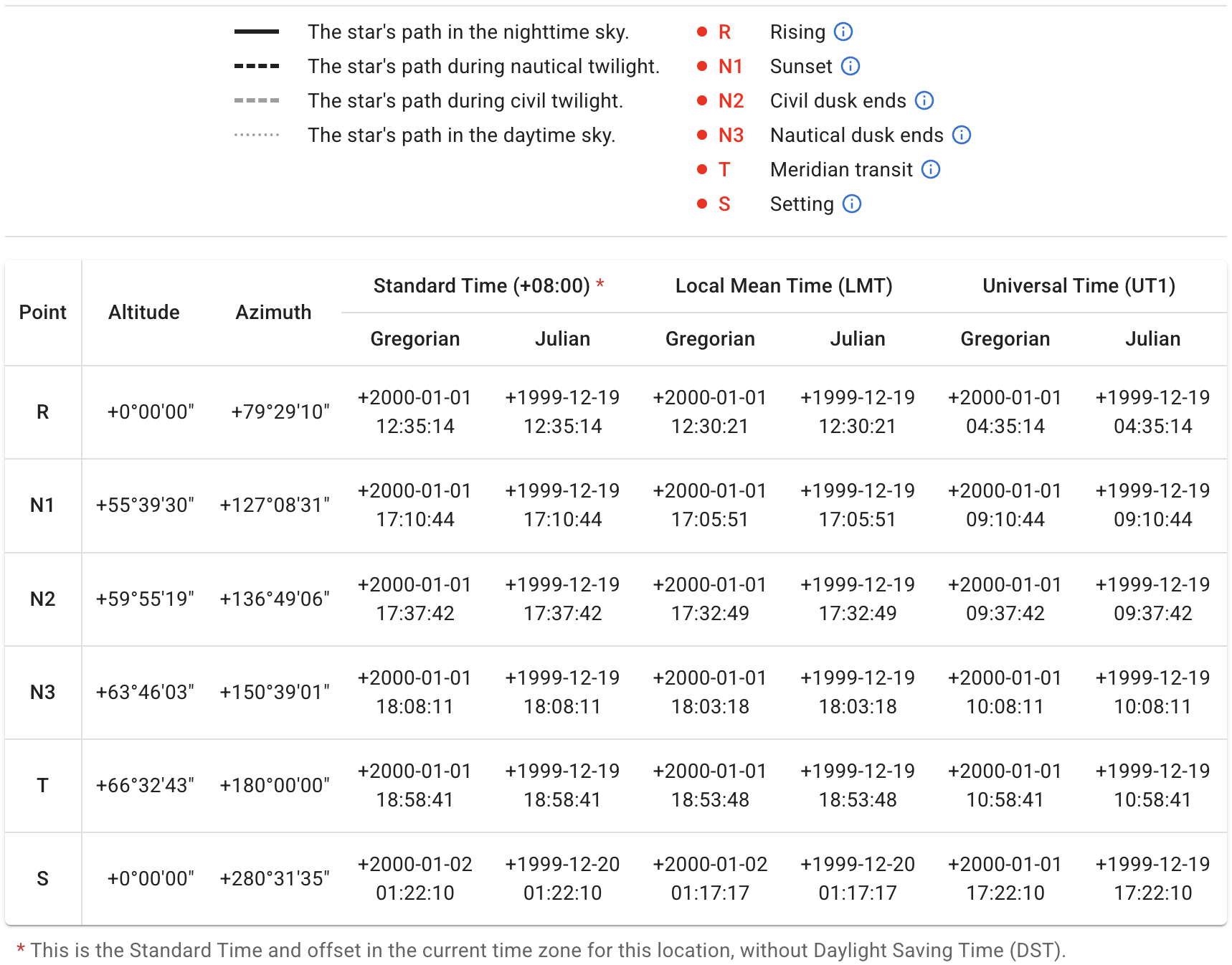The width and height of the screenshot is (1232, 965).
Task: Click the N1 row altitude value +55°39'30"
Action: tap(146, 505)
